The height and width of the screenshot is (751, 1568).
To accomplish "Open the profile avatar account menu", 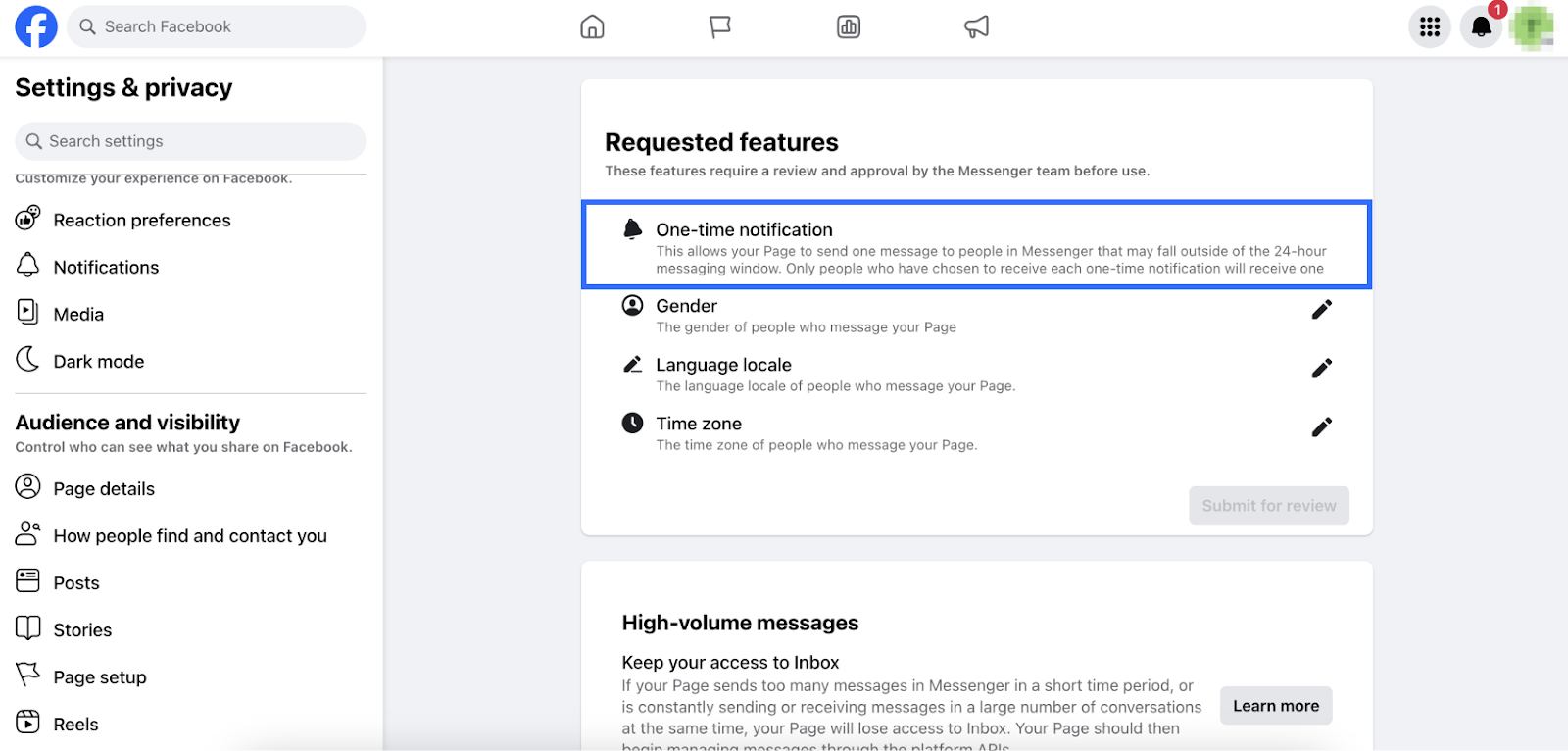I will coord(1532,26).
